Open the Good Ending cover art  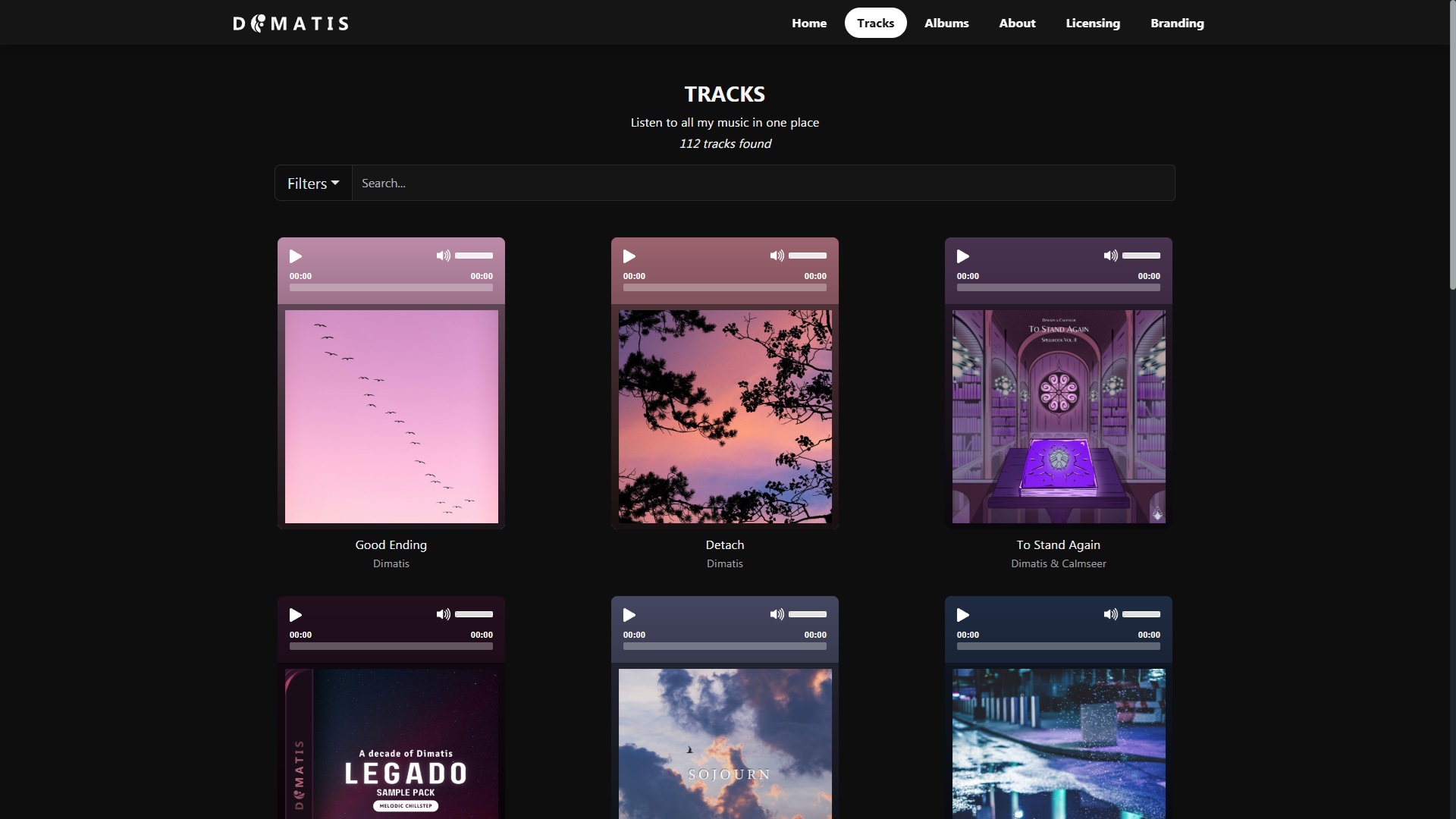[391, 416]
